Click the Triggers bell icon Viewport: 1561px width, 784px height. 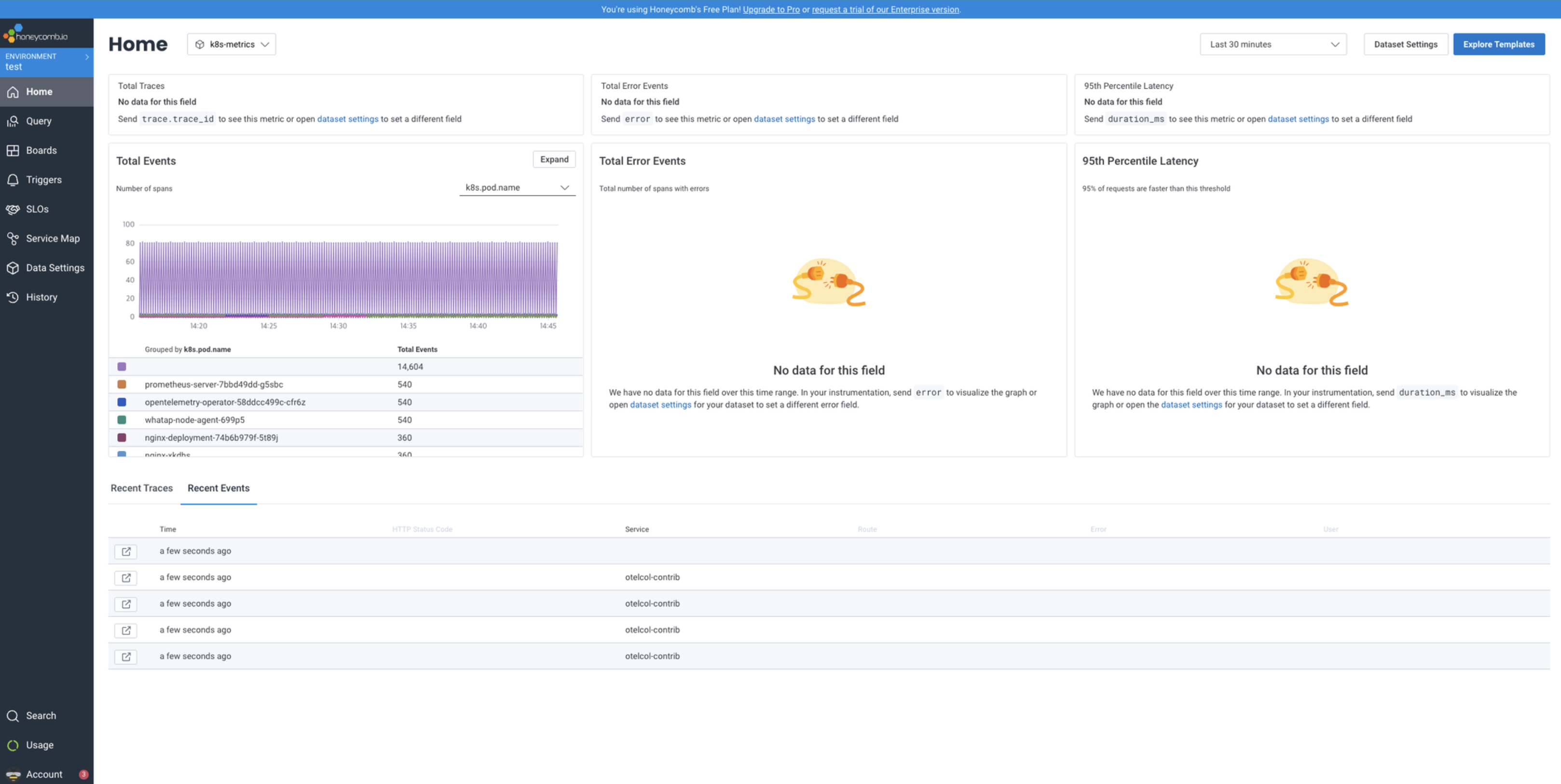(x=13, y=180)
